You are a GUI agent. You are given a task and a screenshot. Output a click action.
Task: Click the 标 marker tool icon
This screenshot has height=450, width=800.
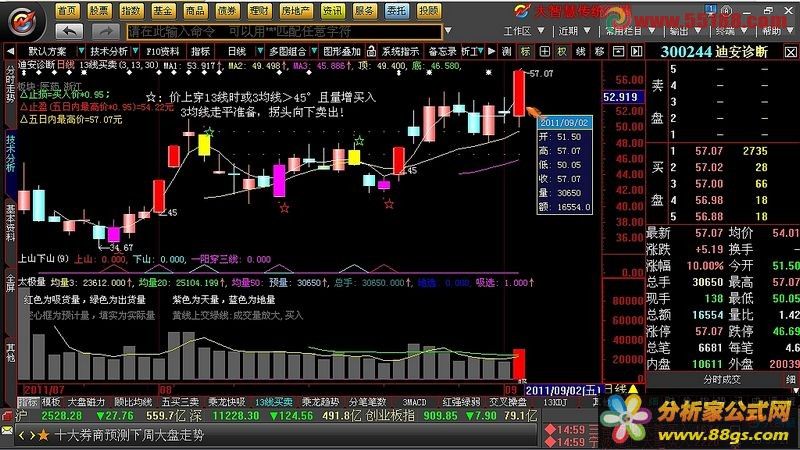pyautogui.click(x=525, y=52)
